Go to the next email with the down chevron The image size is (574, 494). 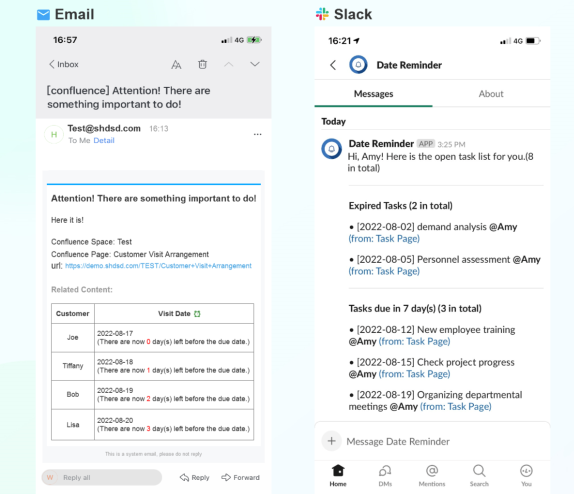pos(255,64)
